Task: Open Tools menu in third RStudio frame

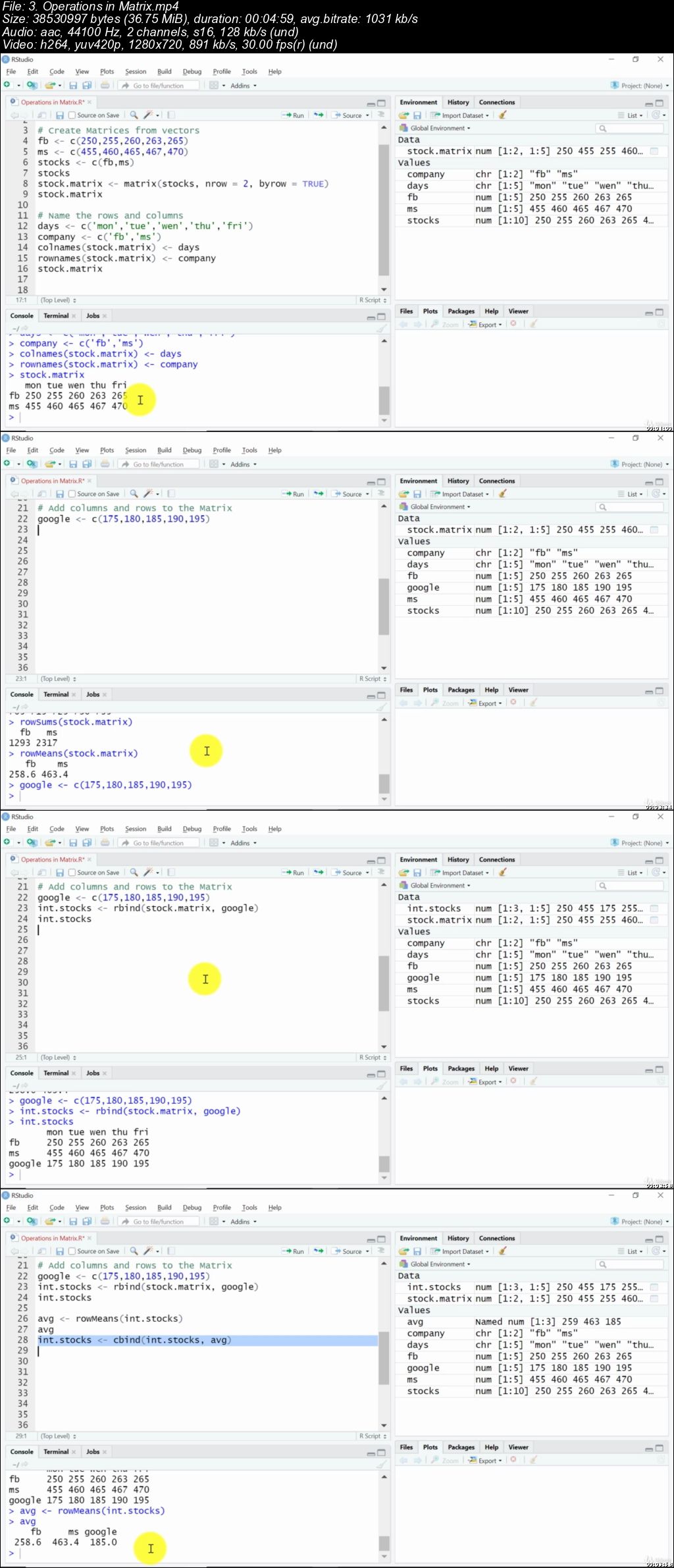Action: tap(249, 829)
